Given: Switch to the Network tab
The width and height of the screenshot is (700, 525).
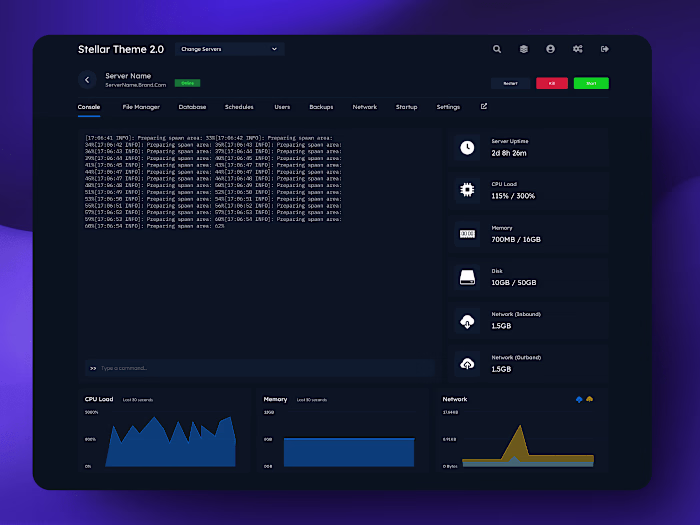Looking at the screenshot, I should click(365, 107).
